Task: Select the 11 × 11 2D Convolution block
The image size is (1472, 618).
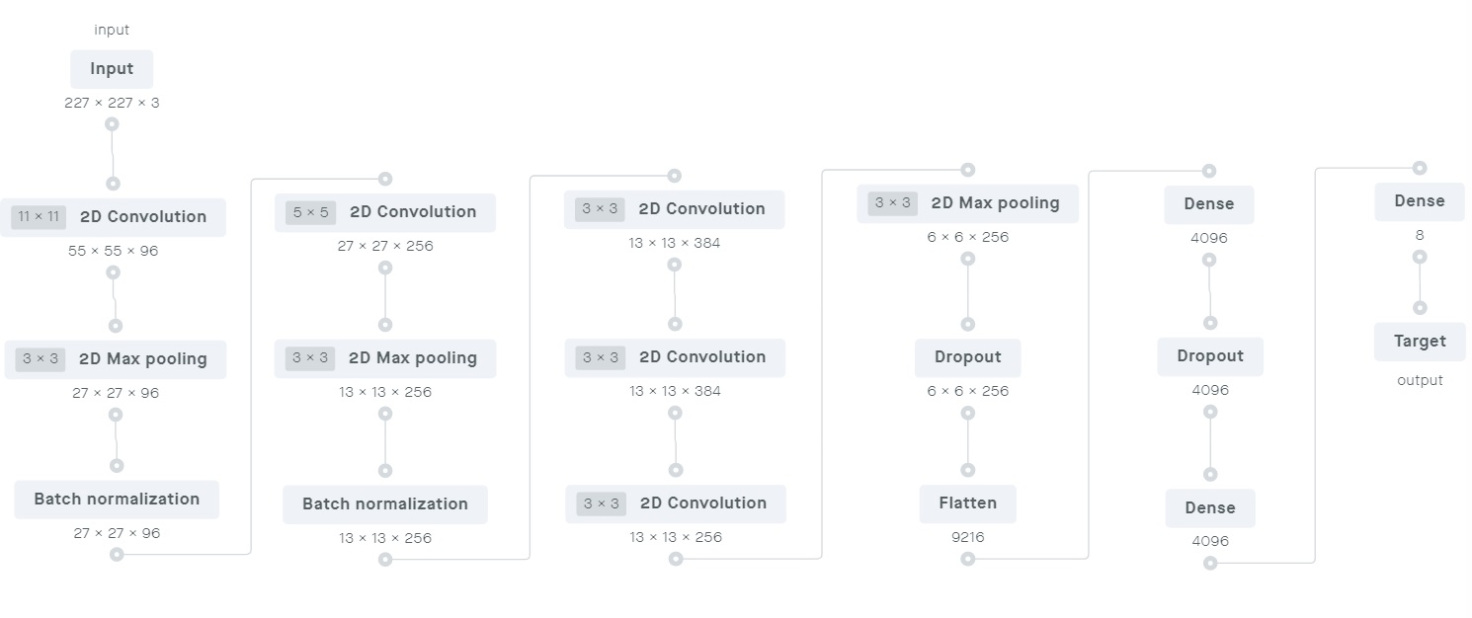Action: coord(114,217)
